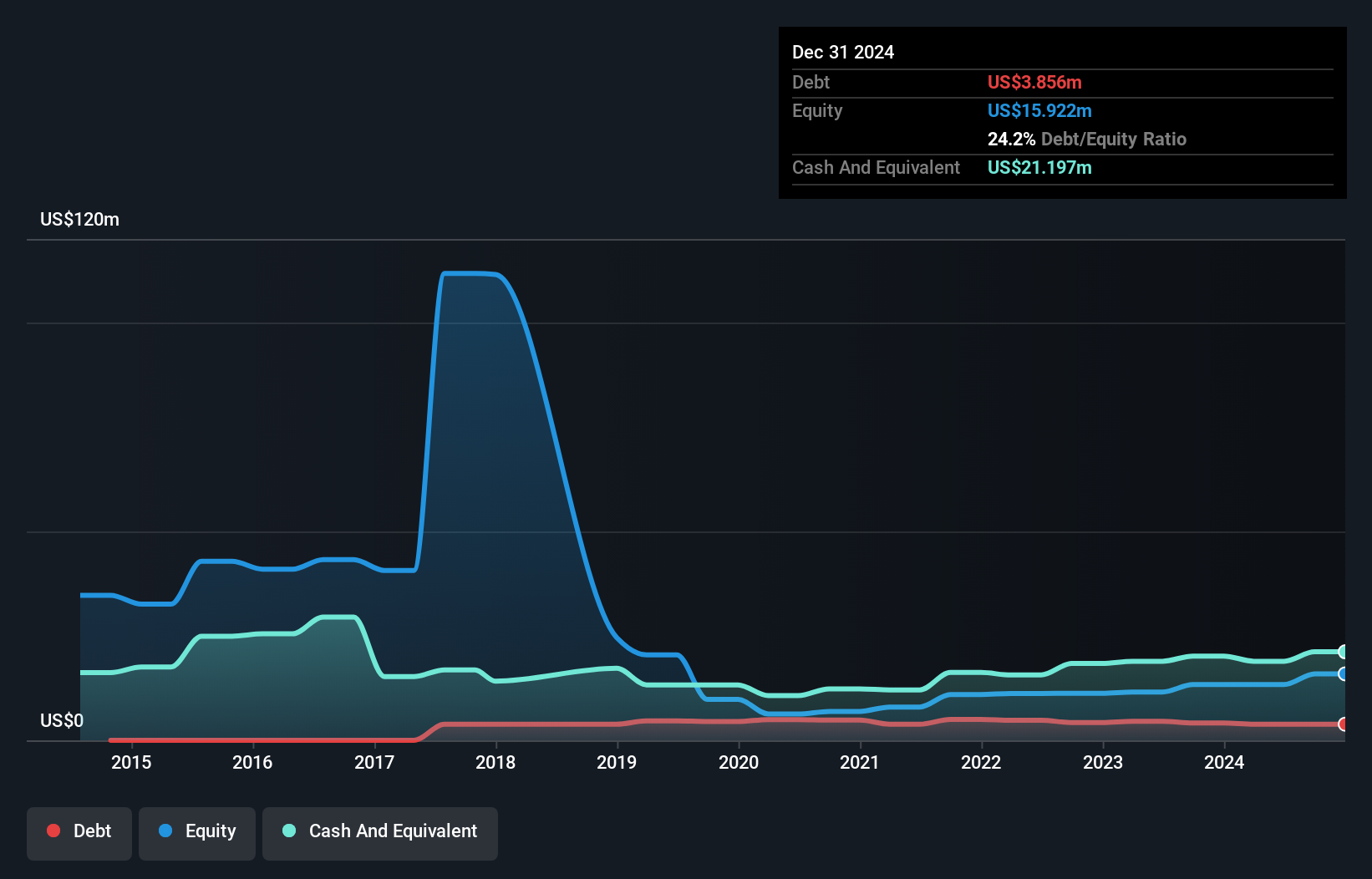Click the 2023 x-axis label
This screenshot has height=879, width=1372.
[1103, 762]
